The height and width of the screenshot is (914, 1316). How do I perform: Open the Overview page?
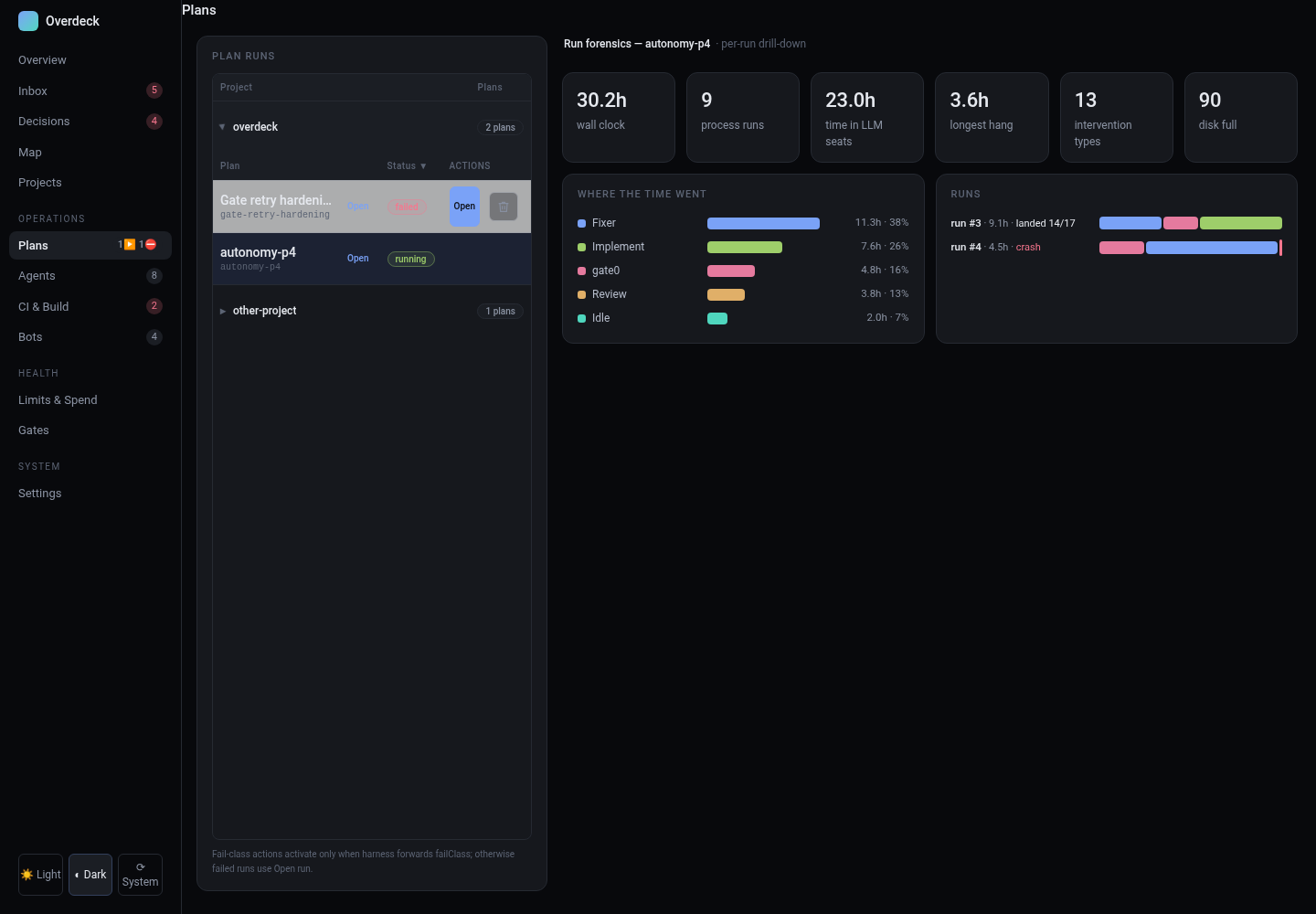pos(90,60)
